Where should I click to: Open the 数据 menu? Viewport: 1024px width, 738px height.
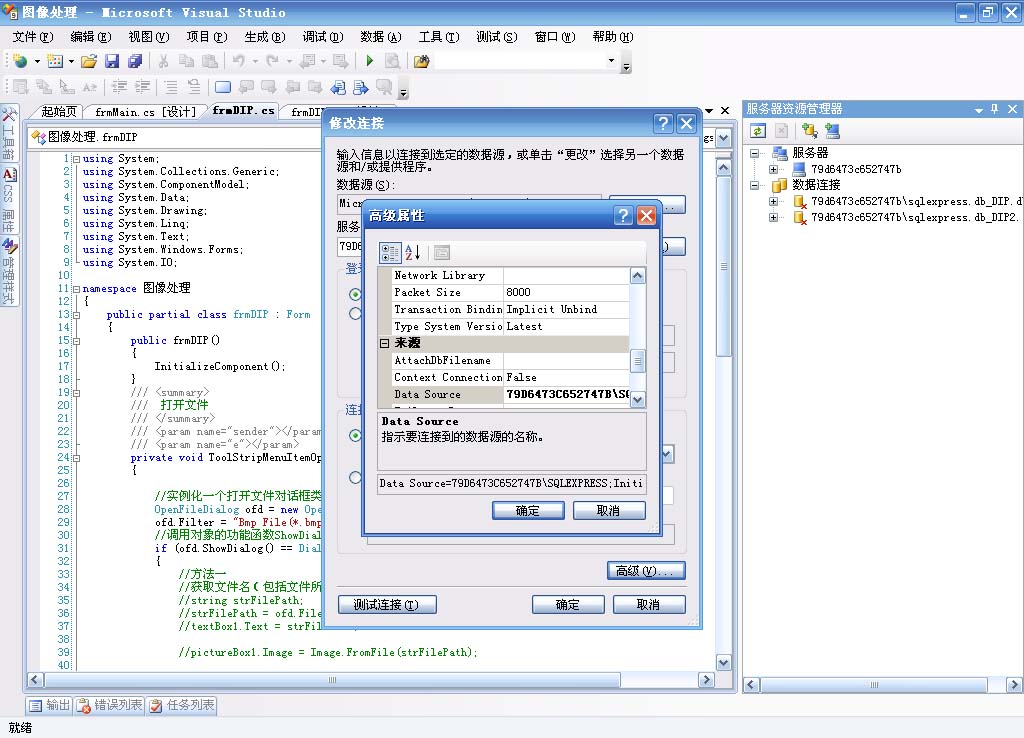click(381, 37)
